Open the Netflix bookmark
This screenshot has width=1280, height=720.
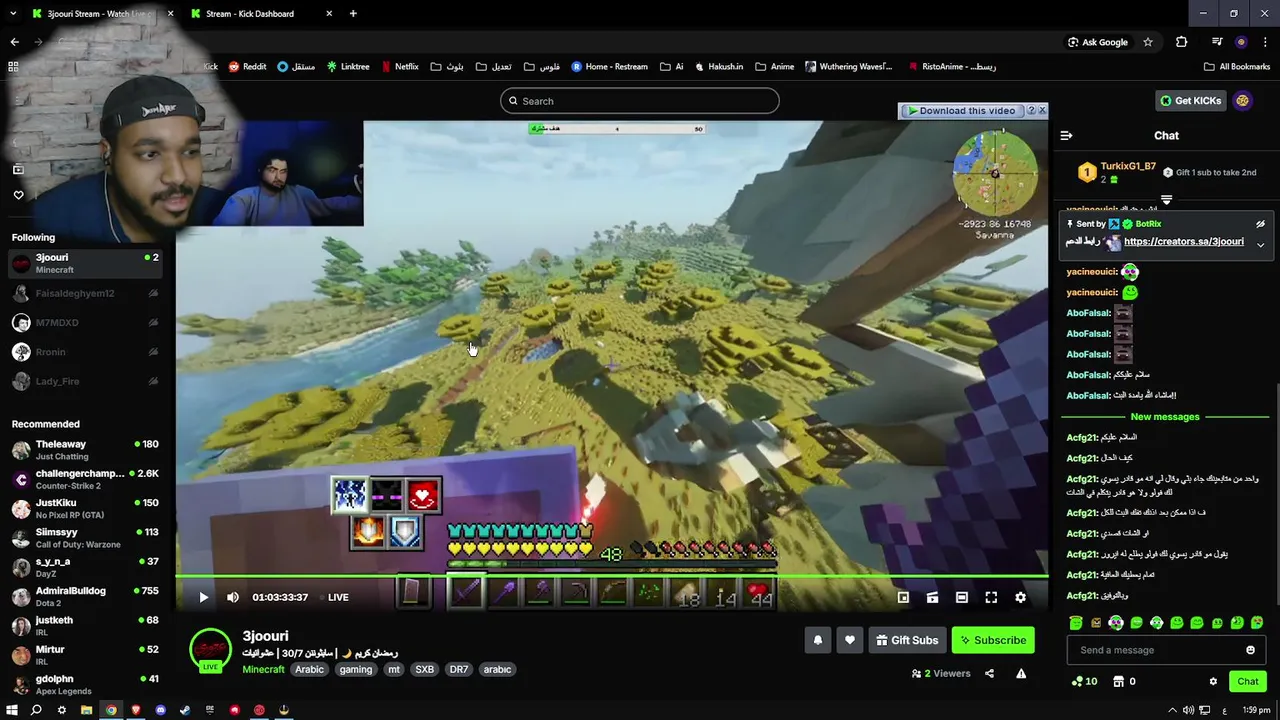click(398, 67)
